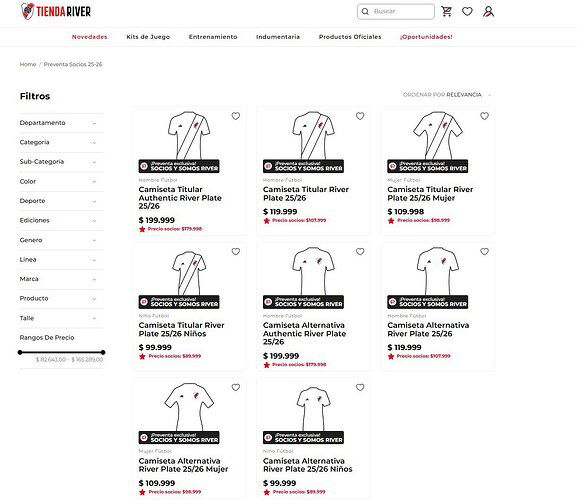Viewport: 577px width, 500px height.
Task: Click the Alternativa 25/26 Niños shirt image
Action: point(313,408)
